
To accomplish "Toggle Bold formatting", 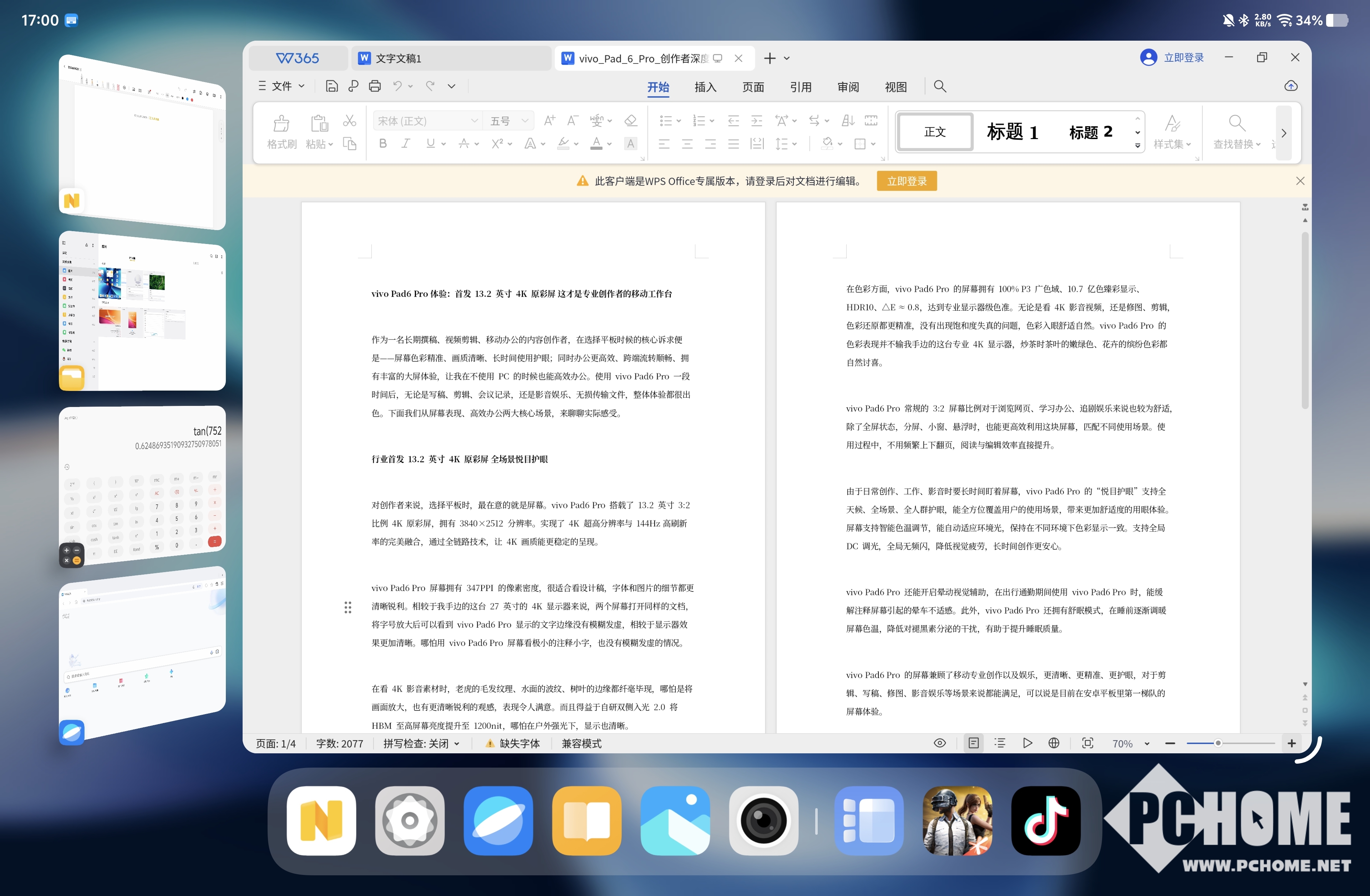I will (x=383, y=143).
